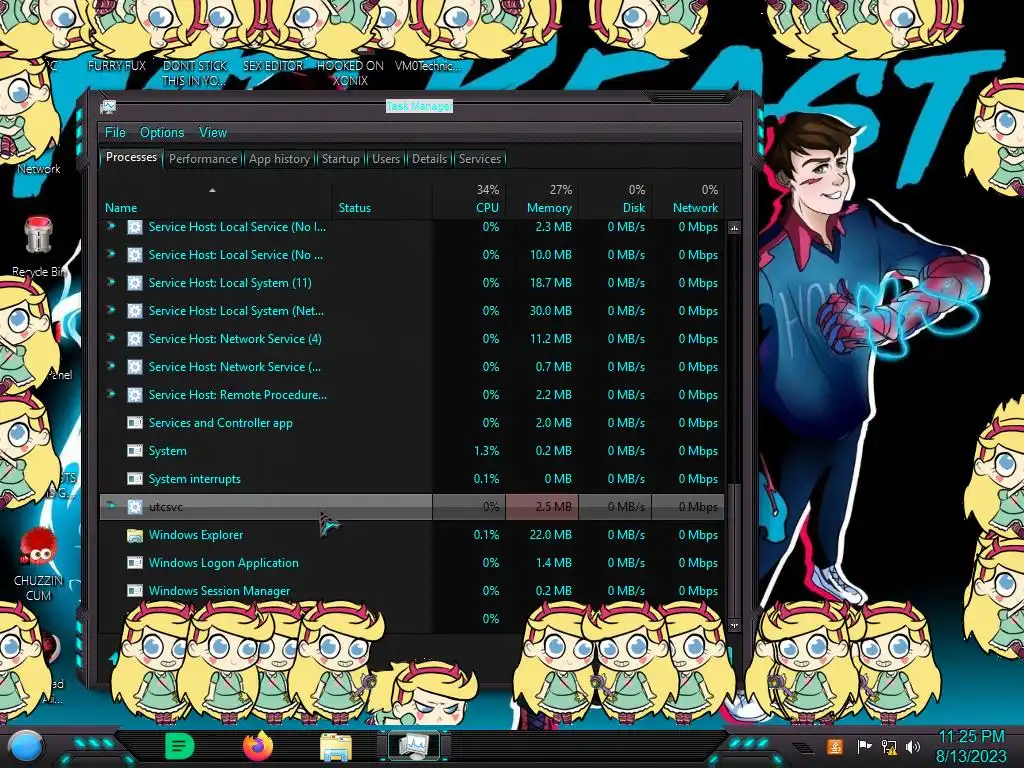
Task: Open the File menu
Action: (x=115, y=133)
